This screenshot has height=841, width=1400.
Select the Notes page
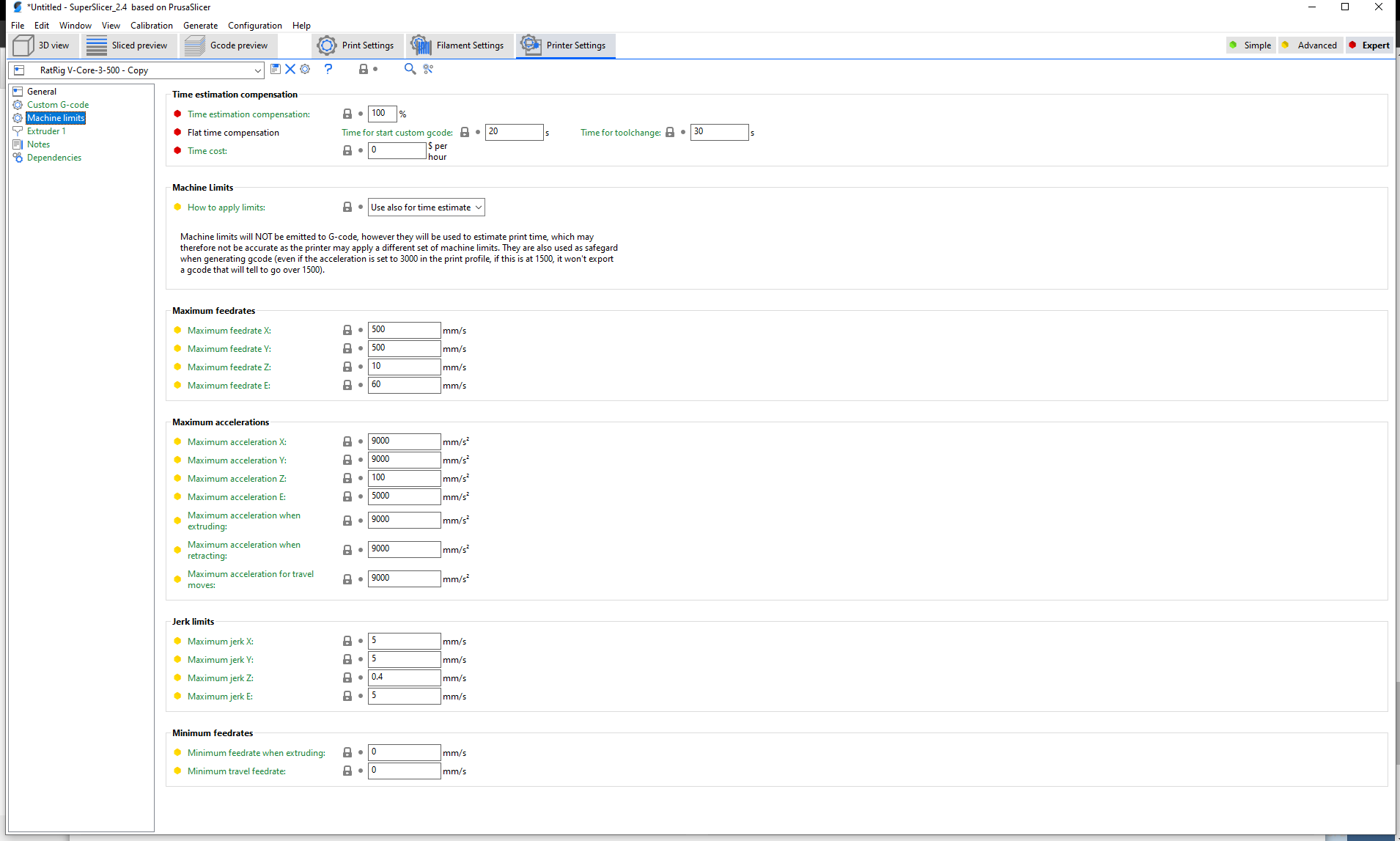[x=38, y=144]
